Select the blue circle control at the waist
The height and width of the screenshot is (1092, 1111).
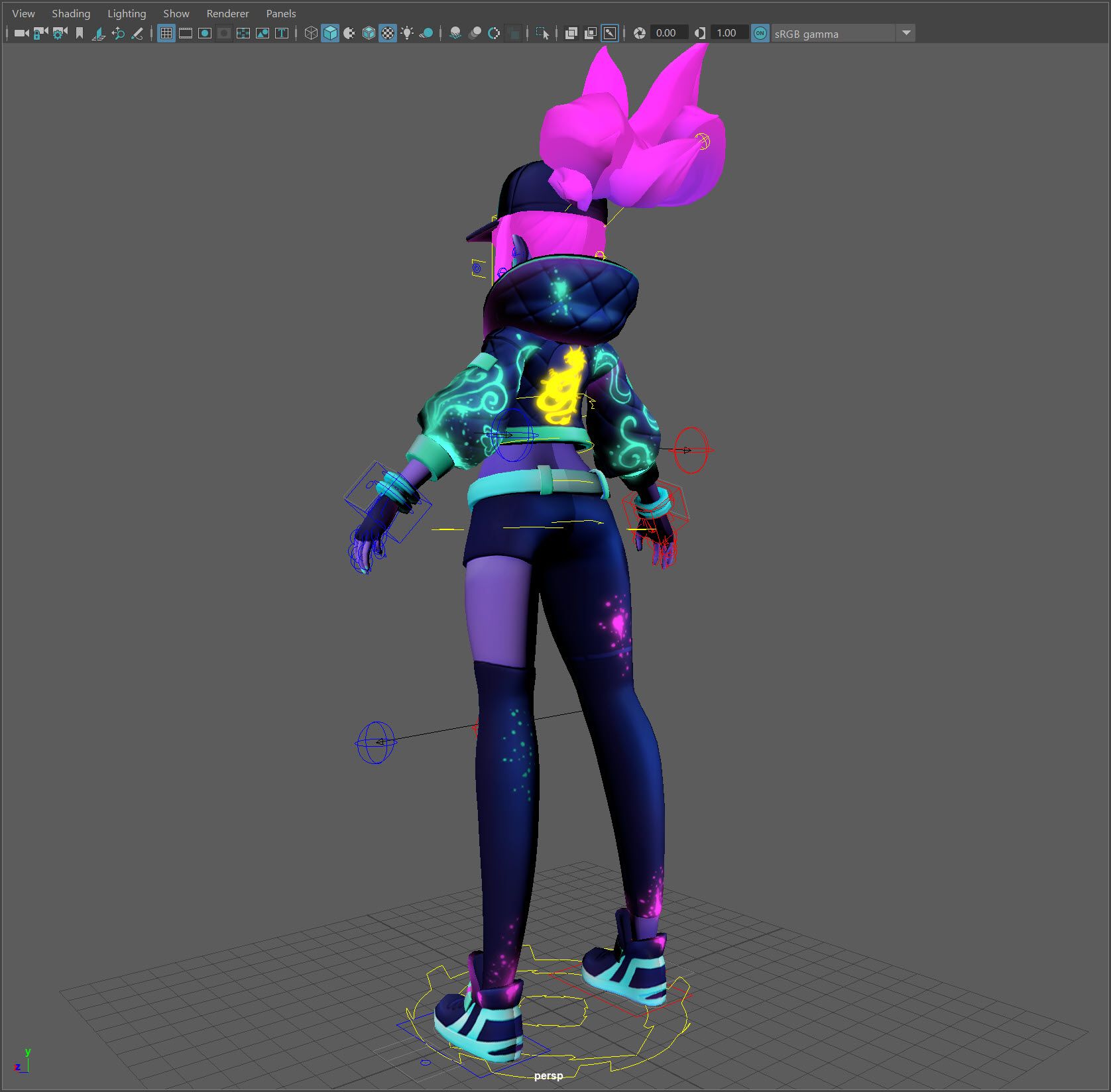[x=512, y=435]
